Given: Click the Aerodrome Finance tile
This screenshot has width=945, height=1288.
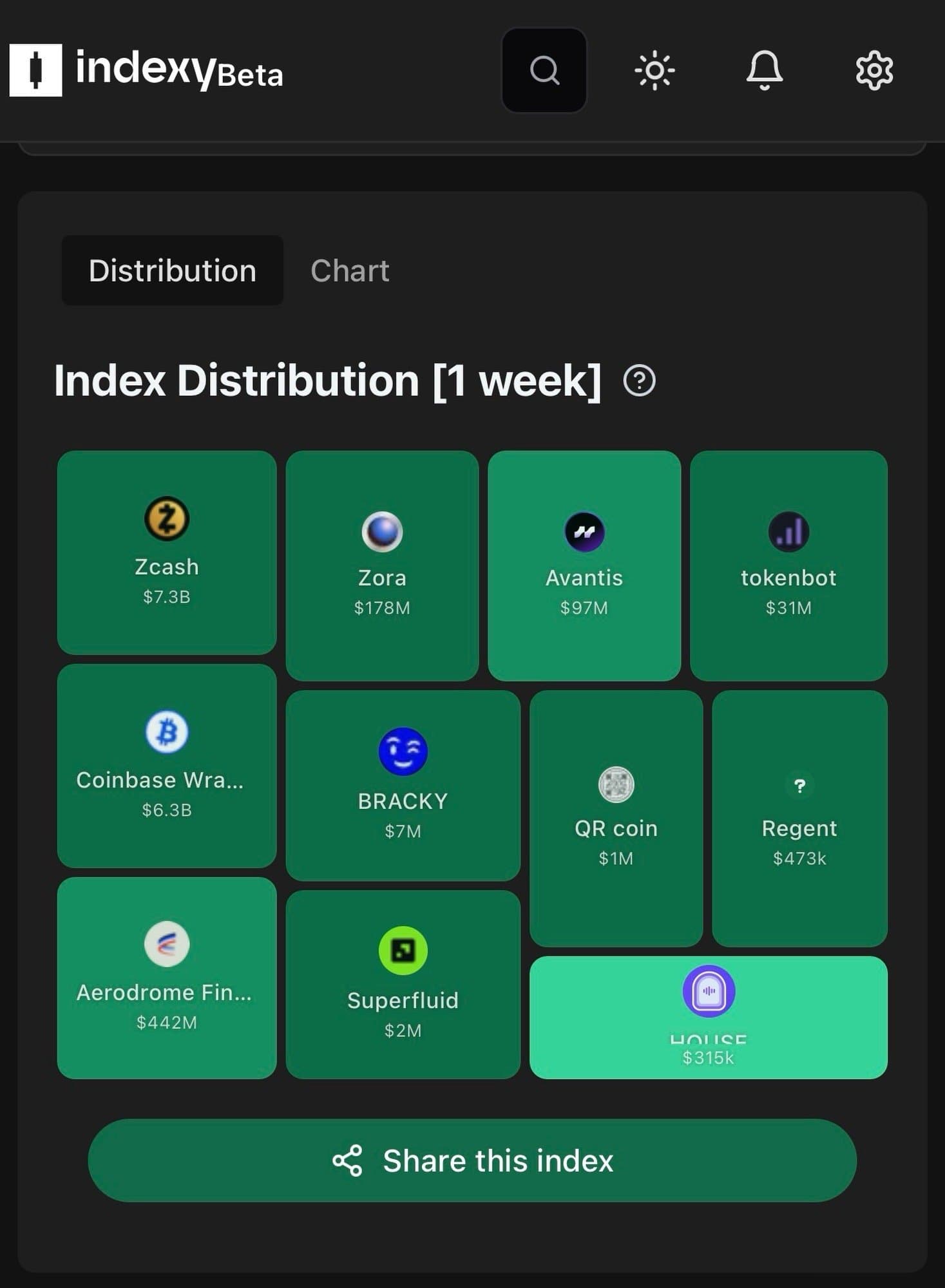Looking at the screenshot, I should click(167, 978).
